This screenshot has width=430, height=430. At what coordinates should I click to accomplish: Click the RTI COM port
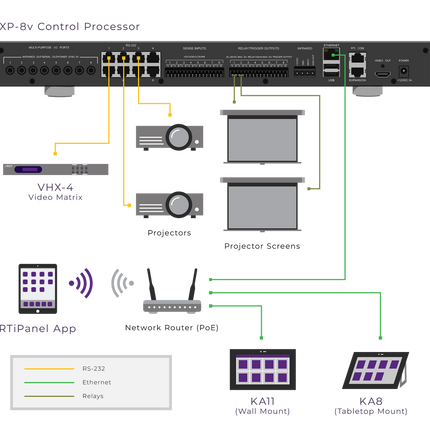[x=357, y=59]
